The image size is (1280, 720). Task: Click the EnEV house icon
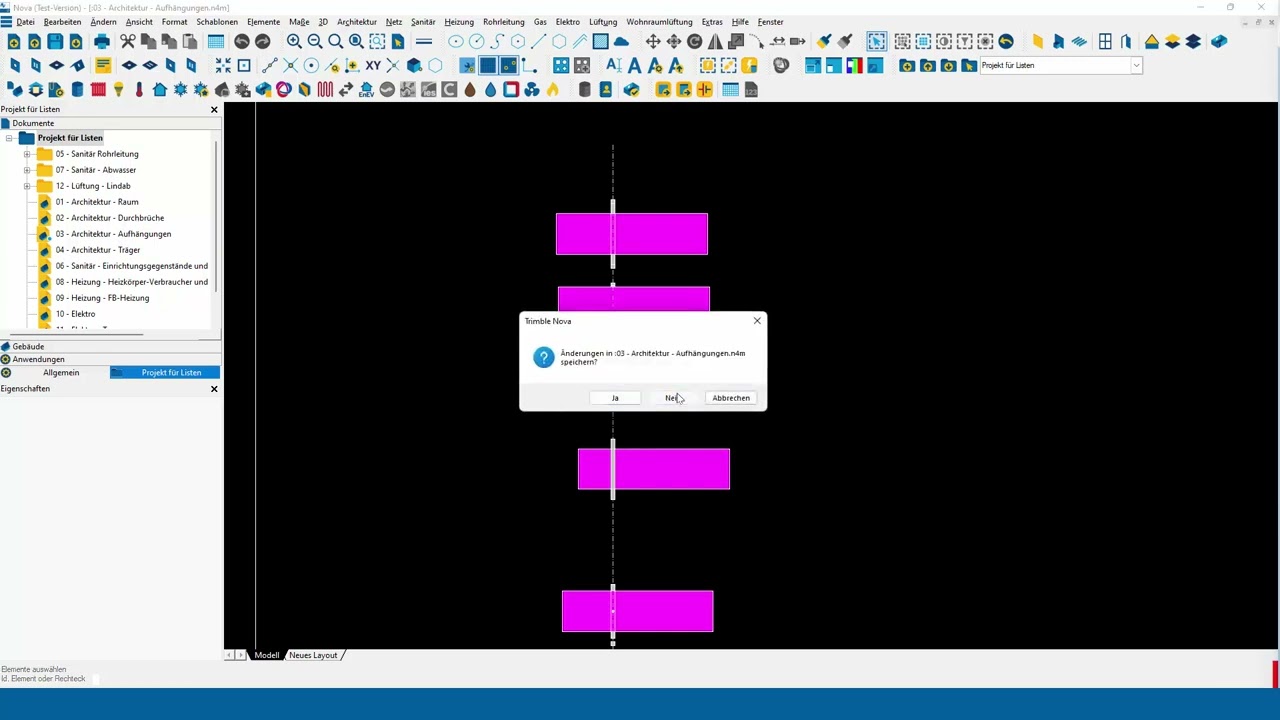point(366,90)
